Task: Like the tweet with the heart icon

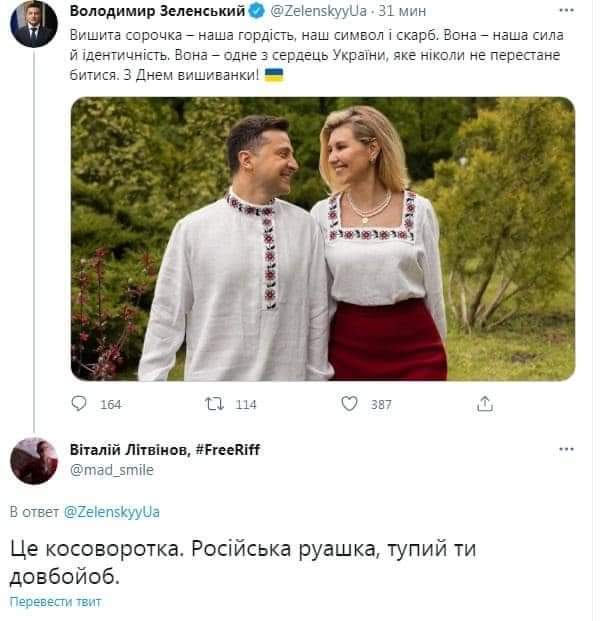Action: [x=349, y=405]
